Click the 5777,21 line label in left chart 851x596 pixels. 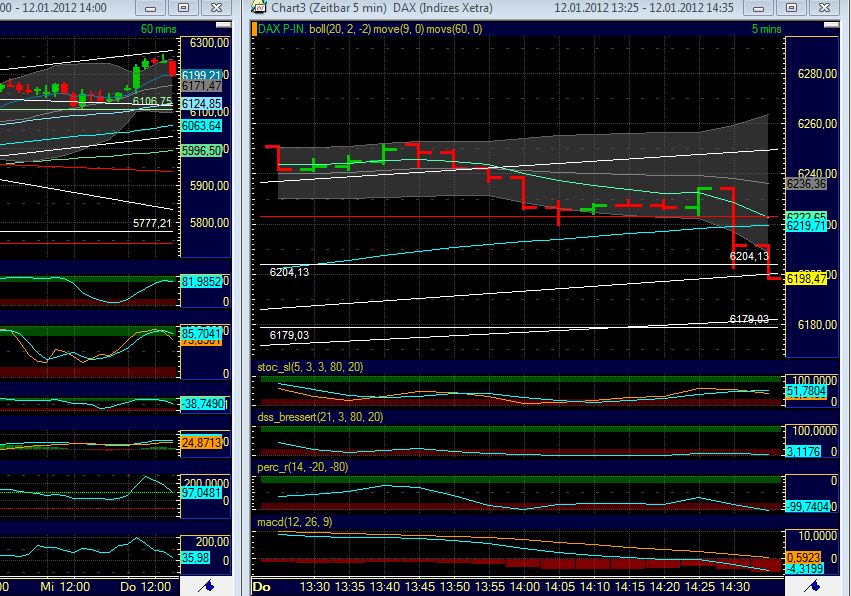click(152, 223)
